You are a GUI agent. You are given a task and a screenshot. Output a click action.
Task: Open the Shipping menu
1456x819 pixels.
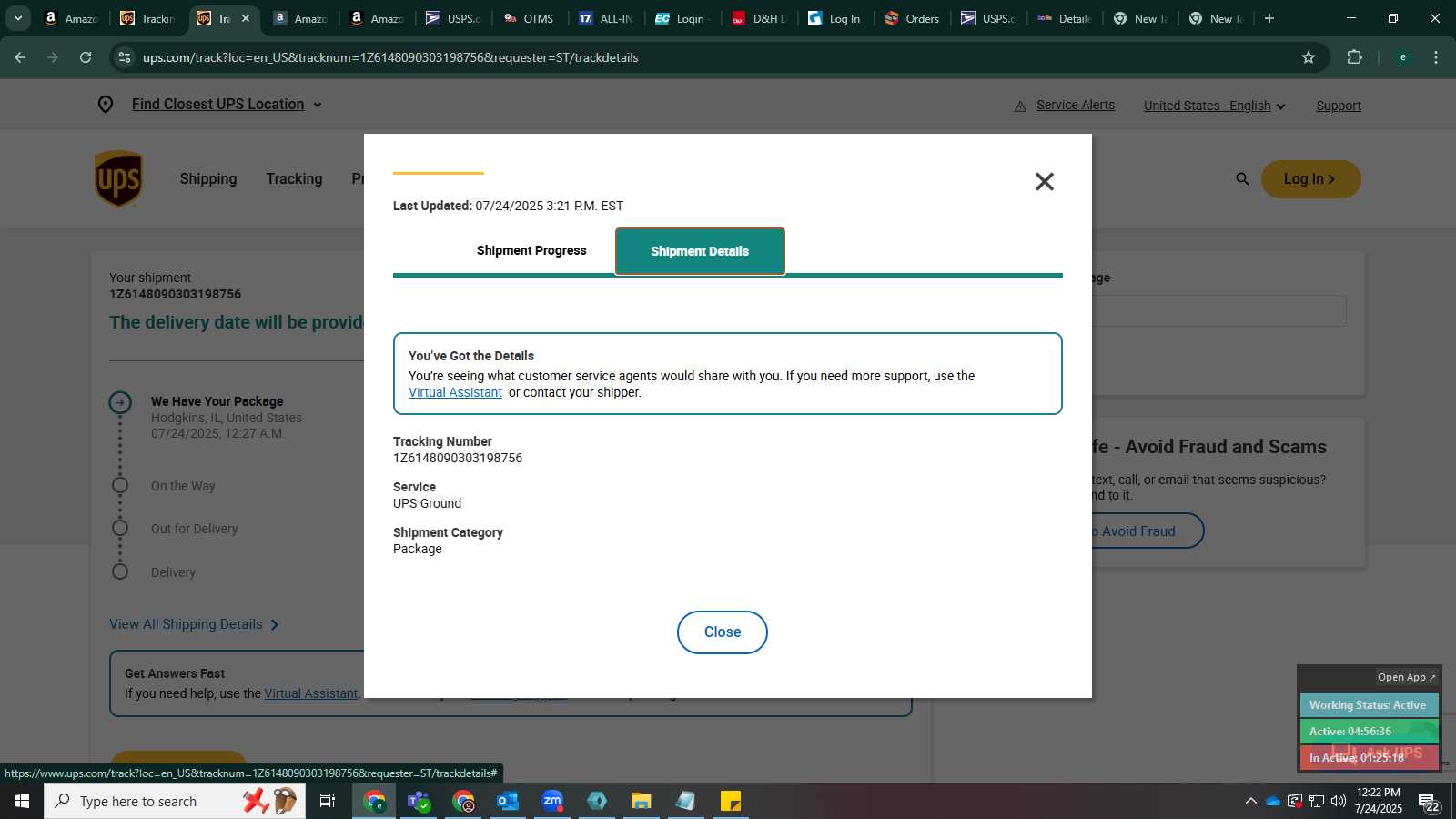(x=208, y=179)
